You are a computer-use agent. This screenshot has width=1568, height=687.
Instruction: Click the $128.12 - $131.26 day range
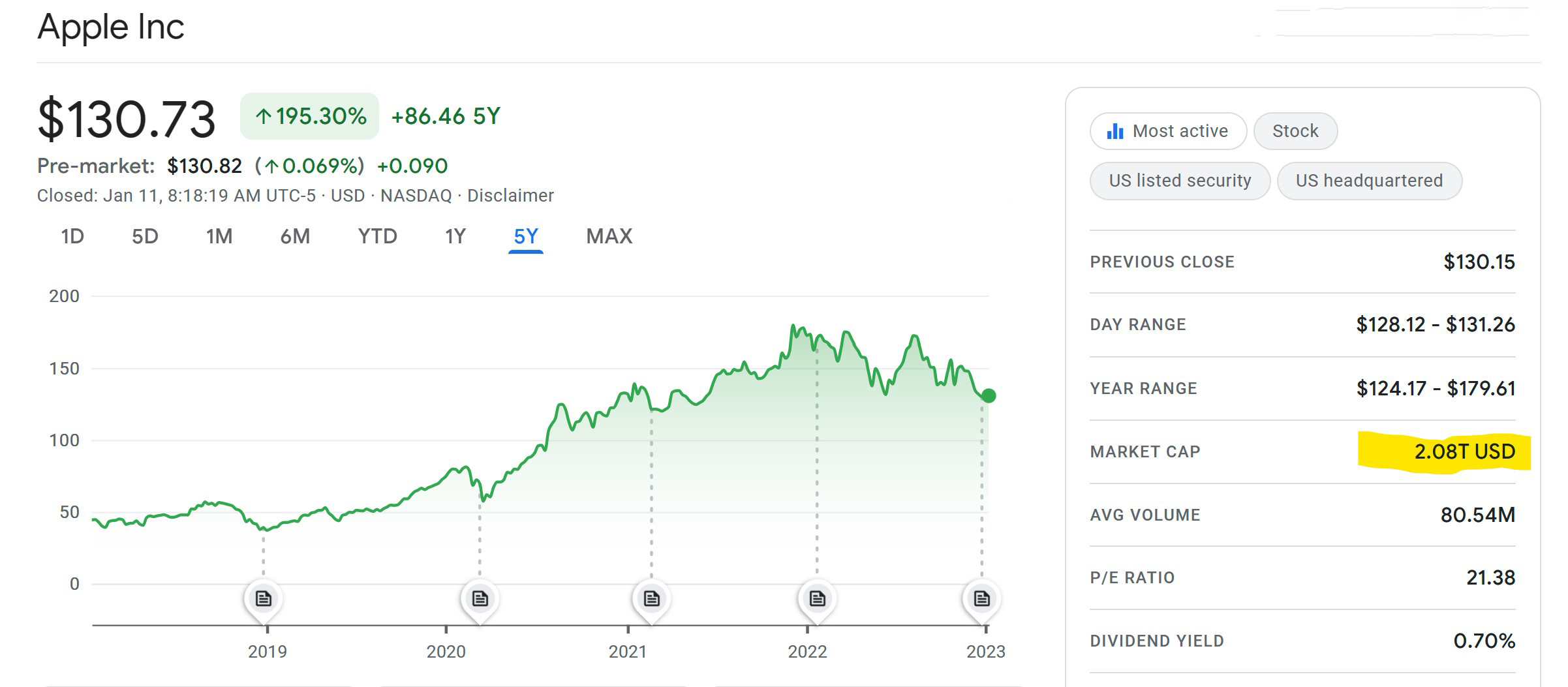[x=1436, y=325]
